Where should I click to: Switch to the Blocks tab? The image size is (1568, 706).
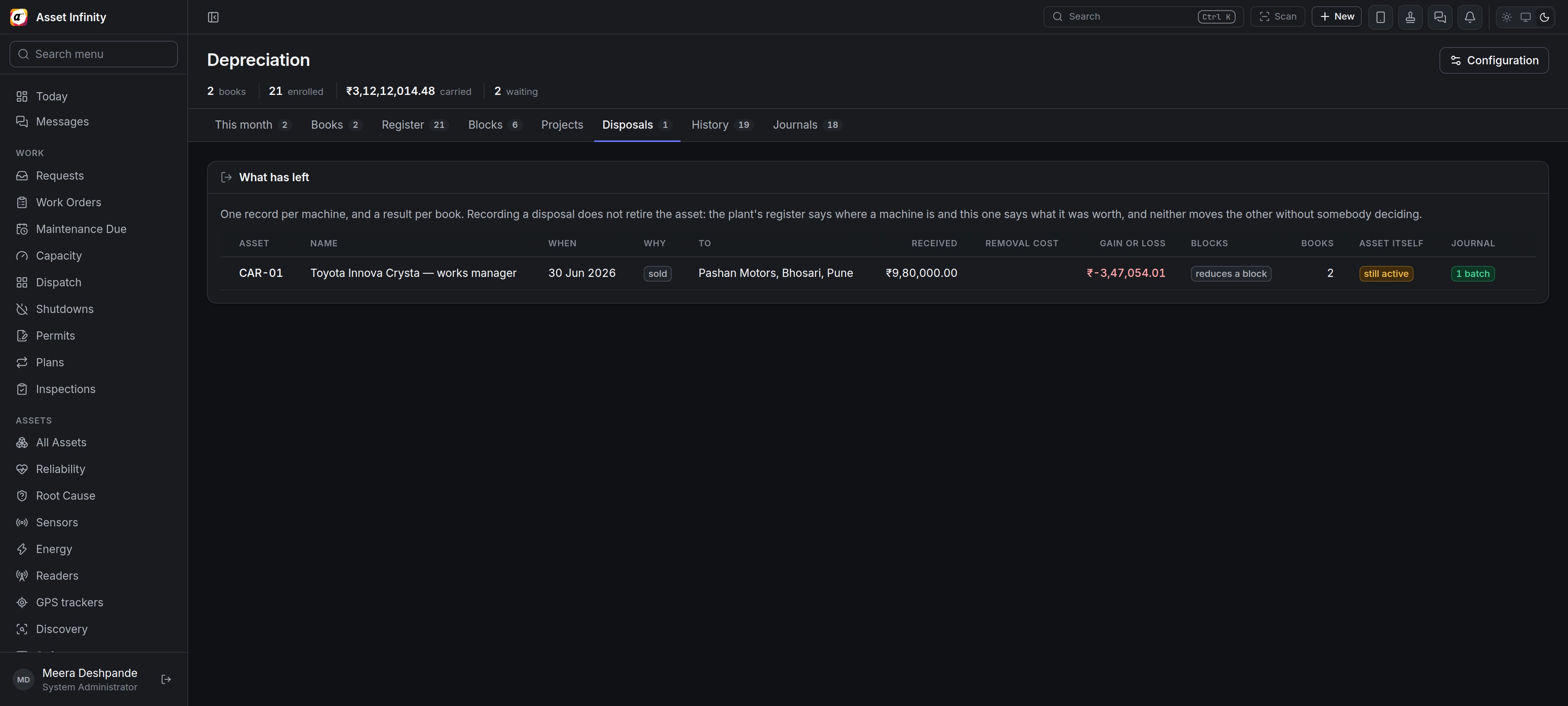tap(495, 125)
